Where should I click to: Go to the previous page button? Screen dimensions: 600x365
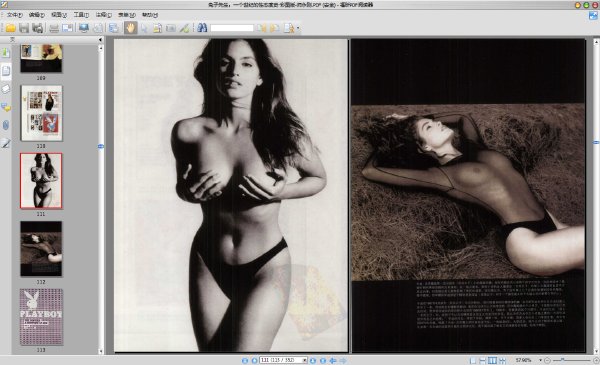click(254, 360)
